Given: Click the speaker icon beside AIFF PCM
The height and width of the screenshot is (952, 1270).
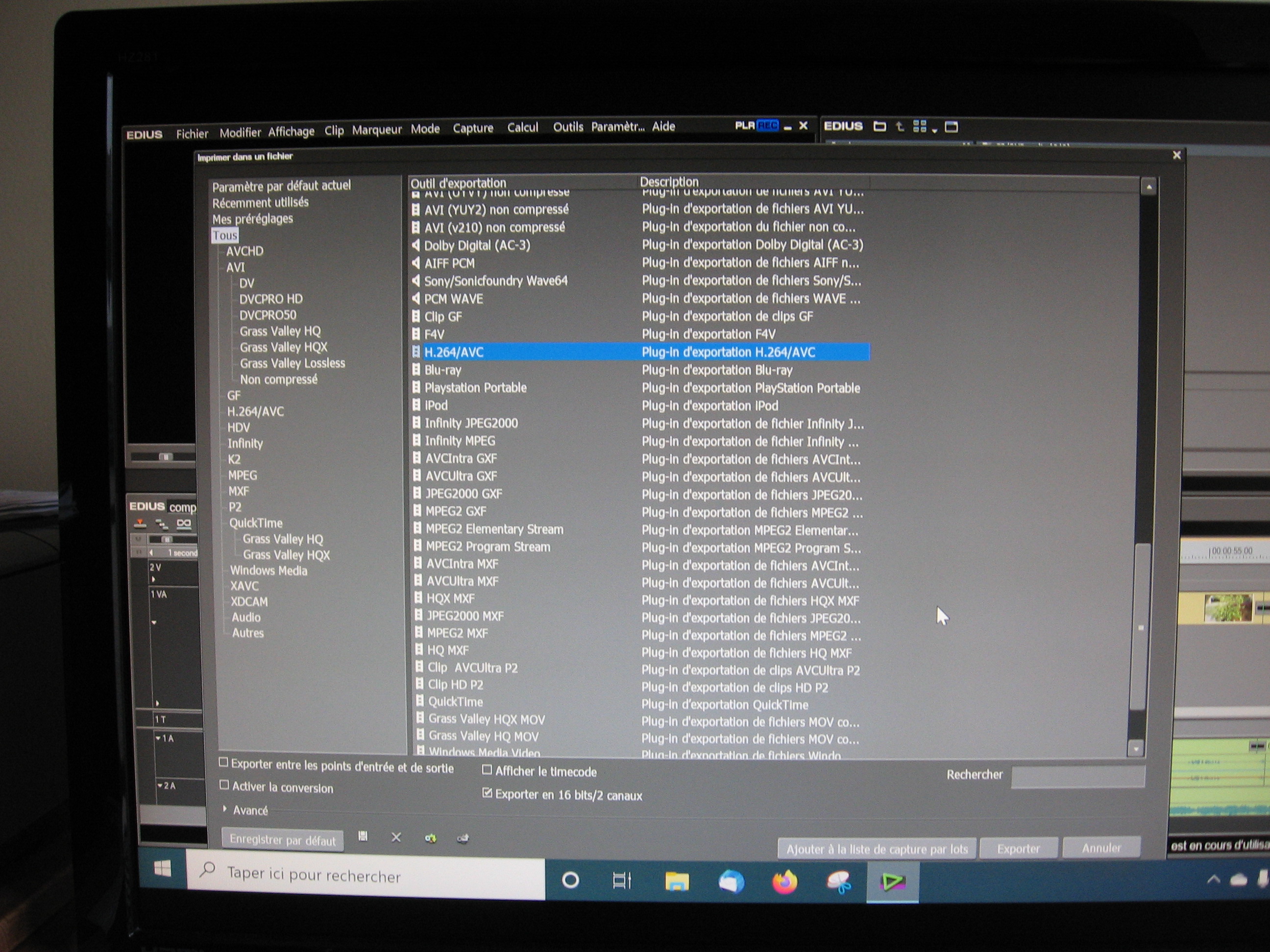Looking at the screenshot, I should 415,263.
